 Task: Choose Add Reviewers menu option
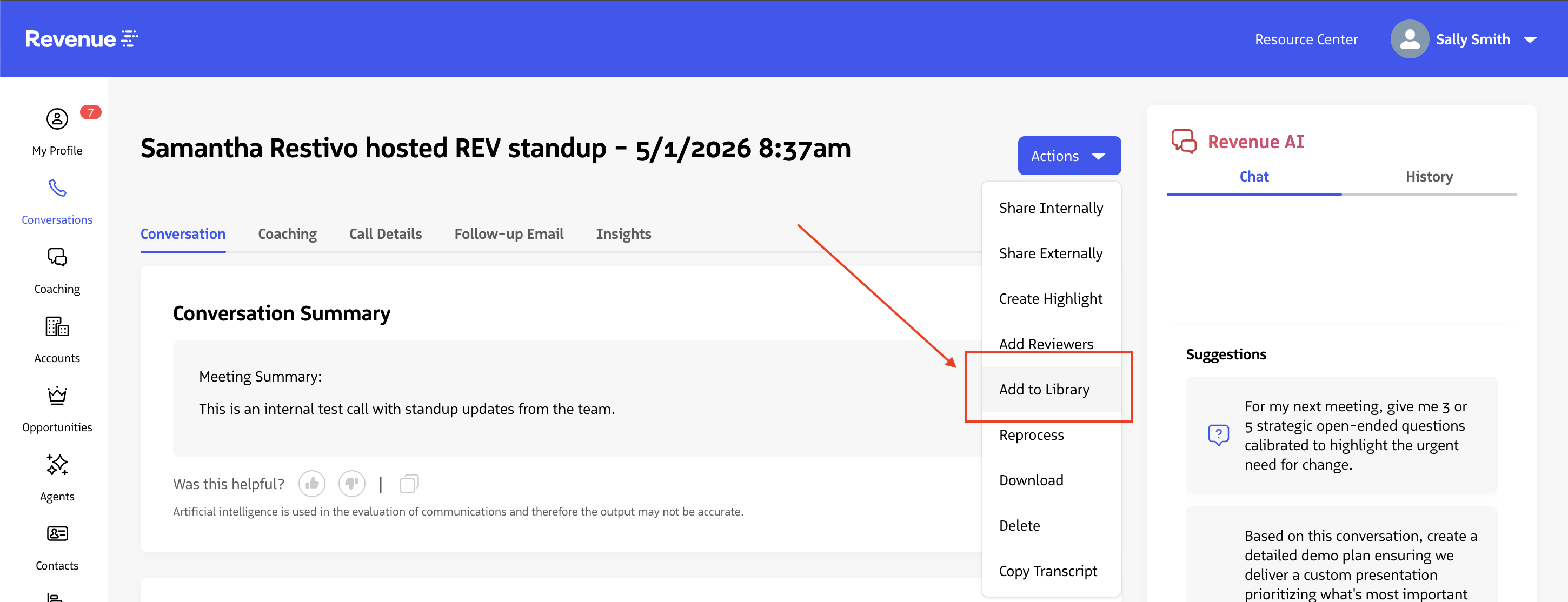tap(1051, 344)
